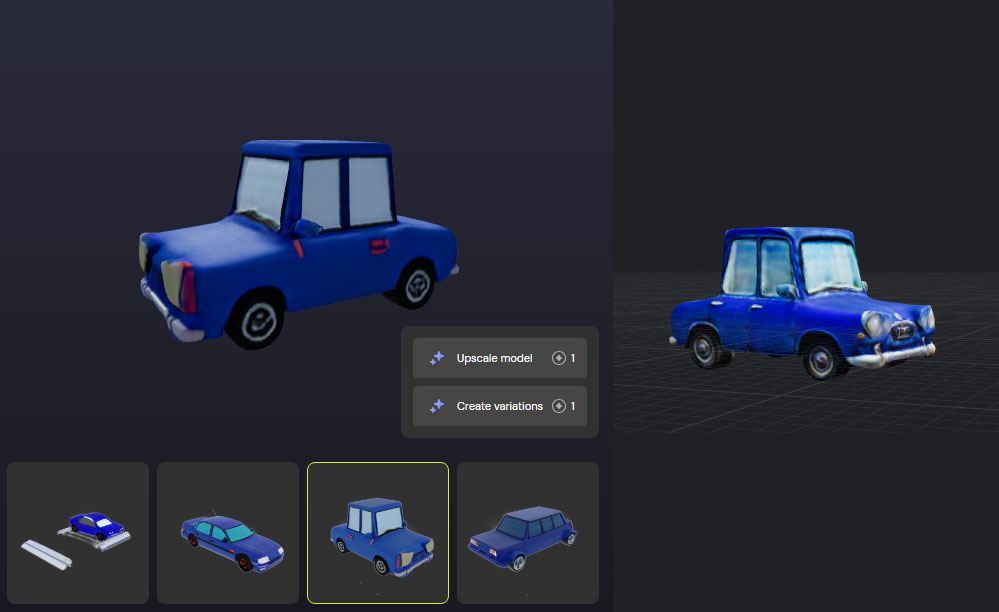Click the '1' credit cost on Create variations
This screenshot has height=612, width=999.
572,406
